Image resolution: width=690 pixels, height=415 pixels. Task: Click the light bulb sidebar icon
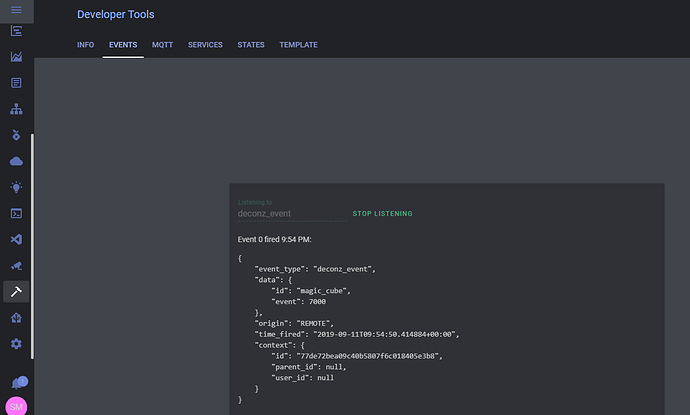click(x=16, y=187)
